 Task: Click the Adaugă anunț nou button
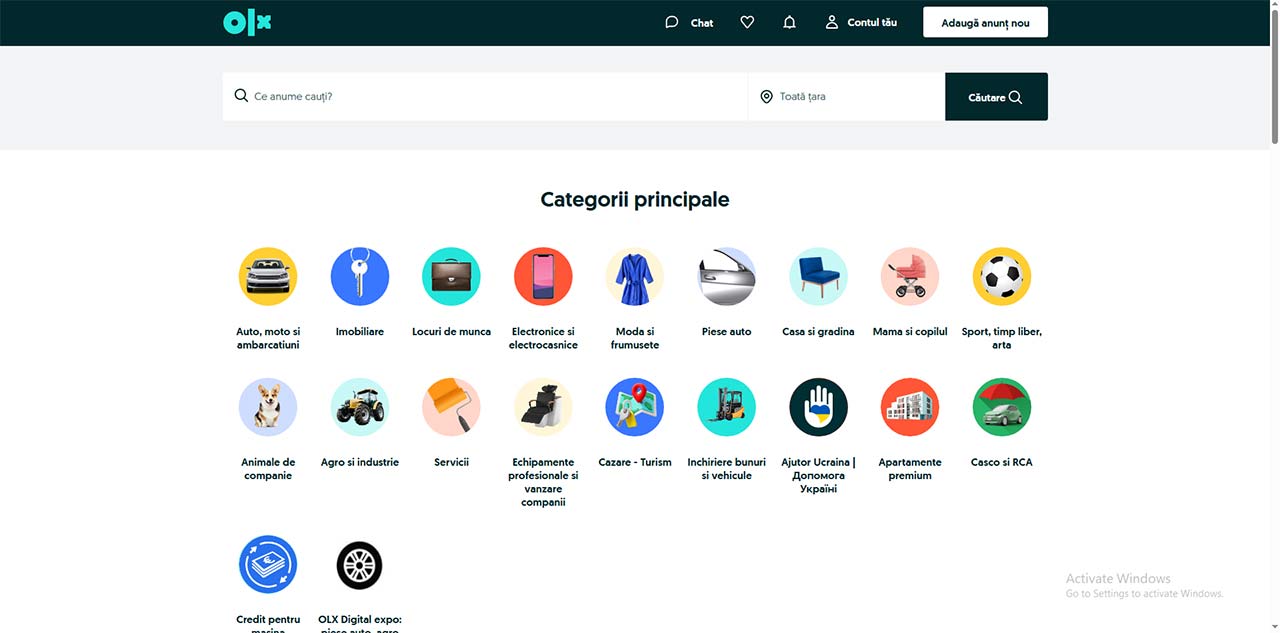pos(985,21)
